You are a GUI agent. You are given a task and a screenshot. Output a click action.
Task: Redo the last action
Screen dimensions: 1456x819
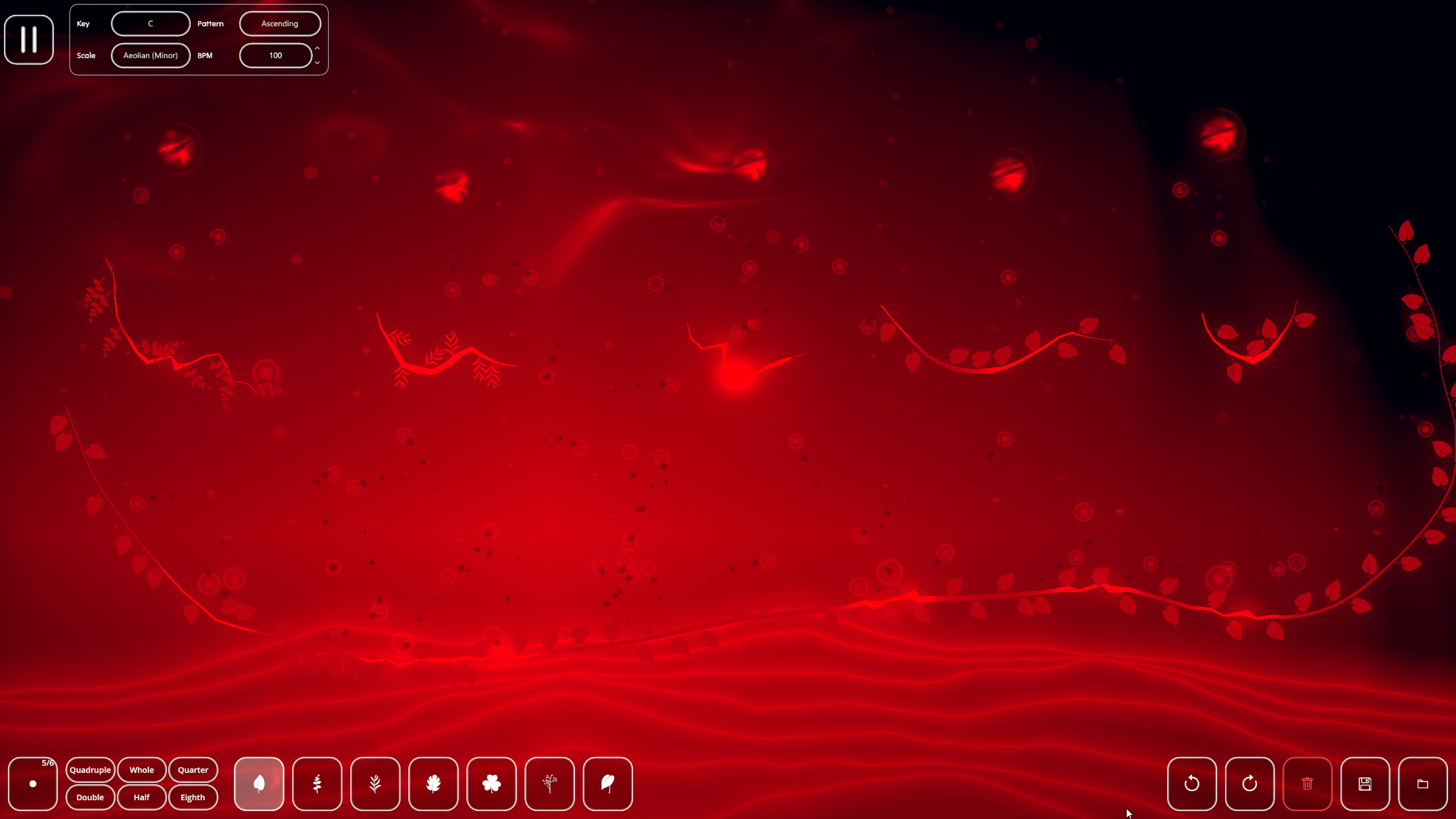[1250, 784]
